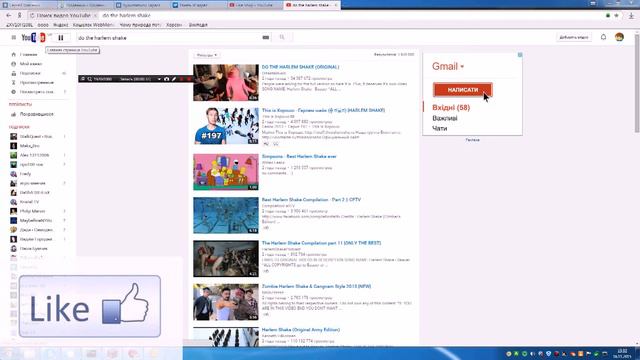Click the НАПИСАТИ compose button in Gmail ad
Viewport: 640px width, 360px height.
tap(462, 90)
